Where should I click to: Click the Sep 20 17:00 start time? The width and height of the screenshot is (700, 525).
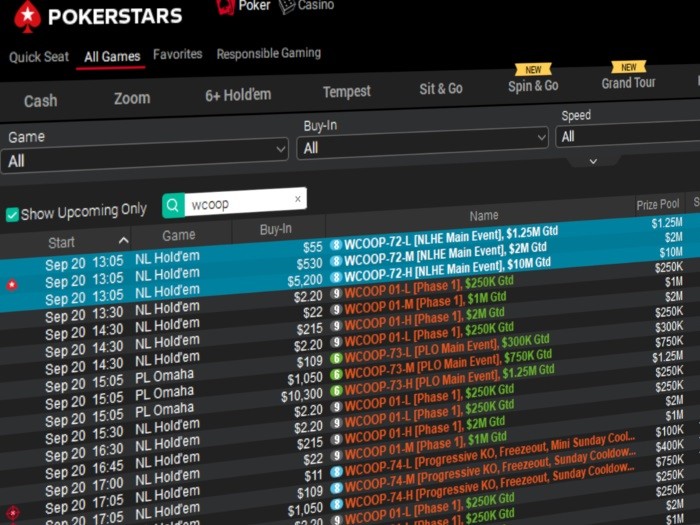[84, 487]
